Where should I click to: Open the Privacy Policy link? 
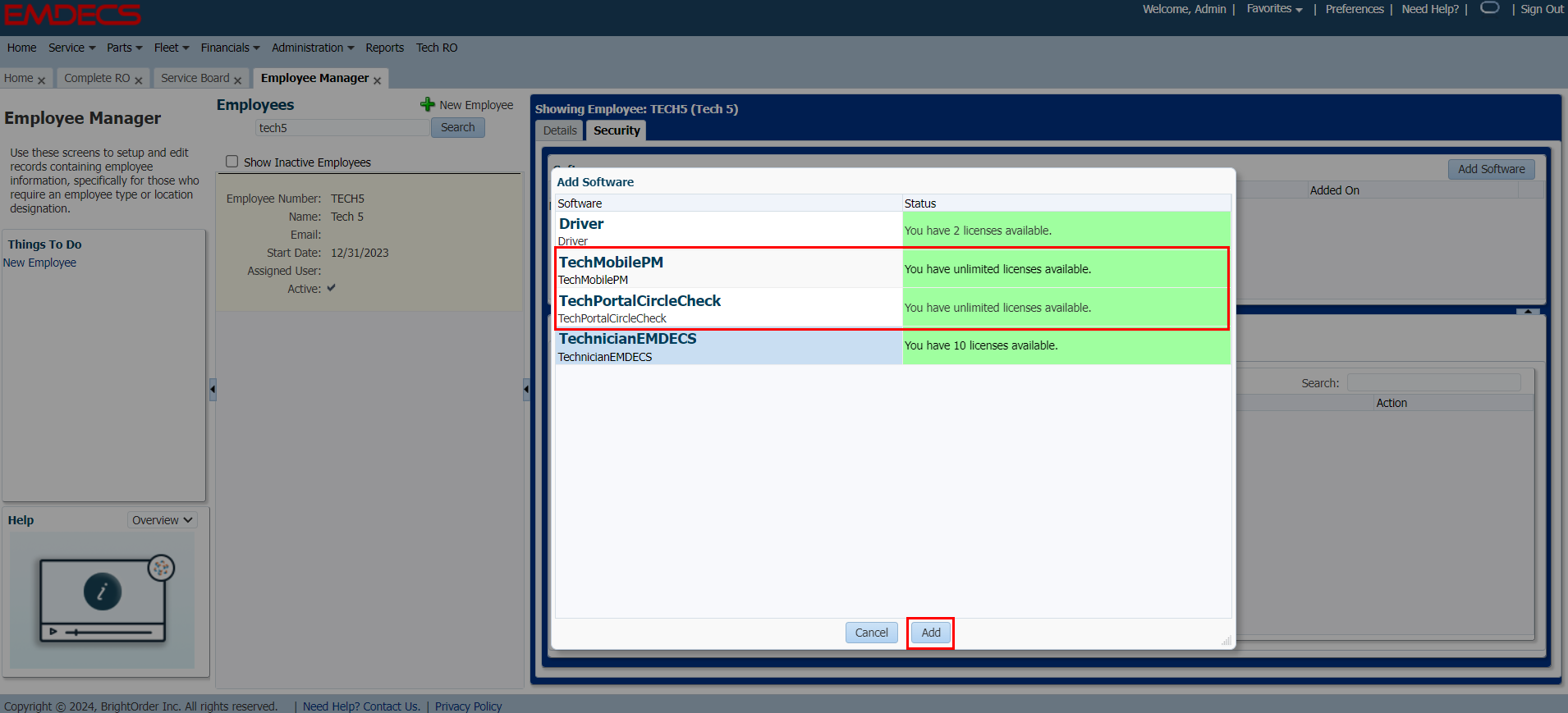[x=468, y=706]
